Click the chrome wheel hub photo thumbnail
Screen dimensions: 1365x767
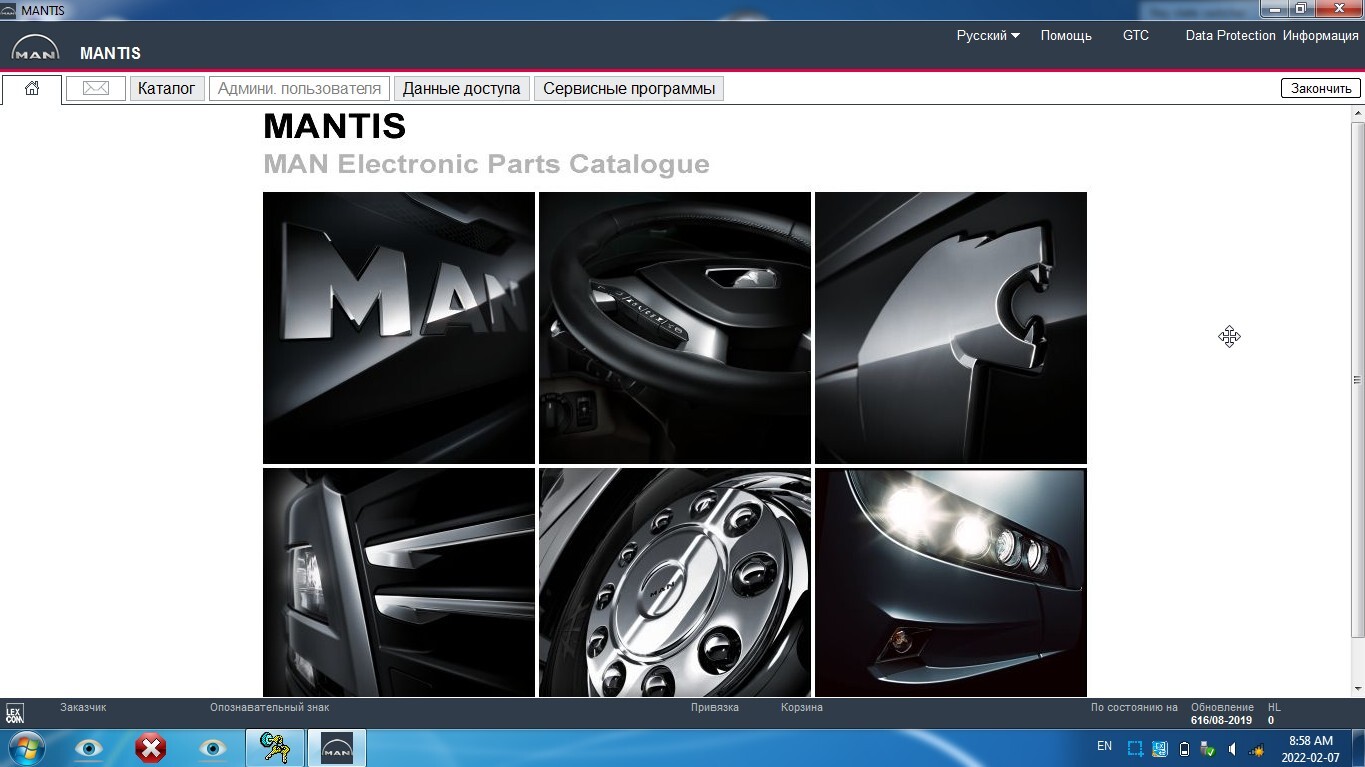point(675,582)
